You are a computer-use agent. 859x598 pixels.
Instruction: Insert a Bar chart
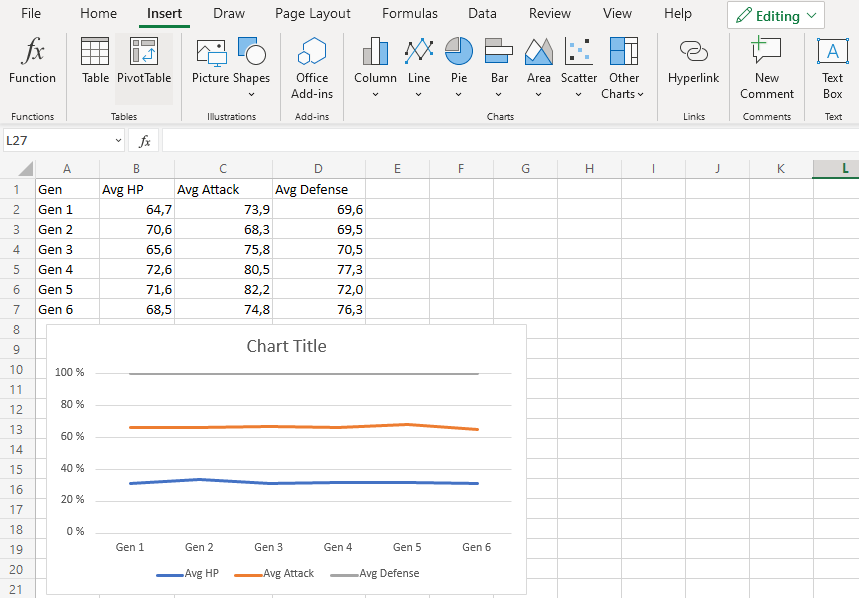click(498, 66)
